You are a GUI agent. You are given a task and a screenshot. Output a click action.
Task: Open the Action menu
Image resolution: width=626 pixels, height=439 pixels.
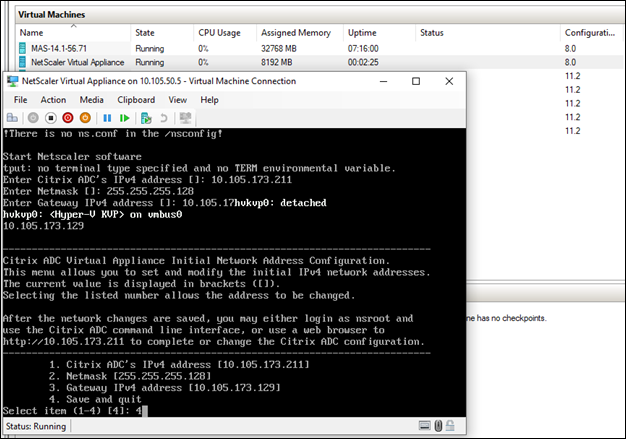point(53,100)
